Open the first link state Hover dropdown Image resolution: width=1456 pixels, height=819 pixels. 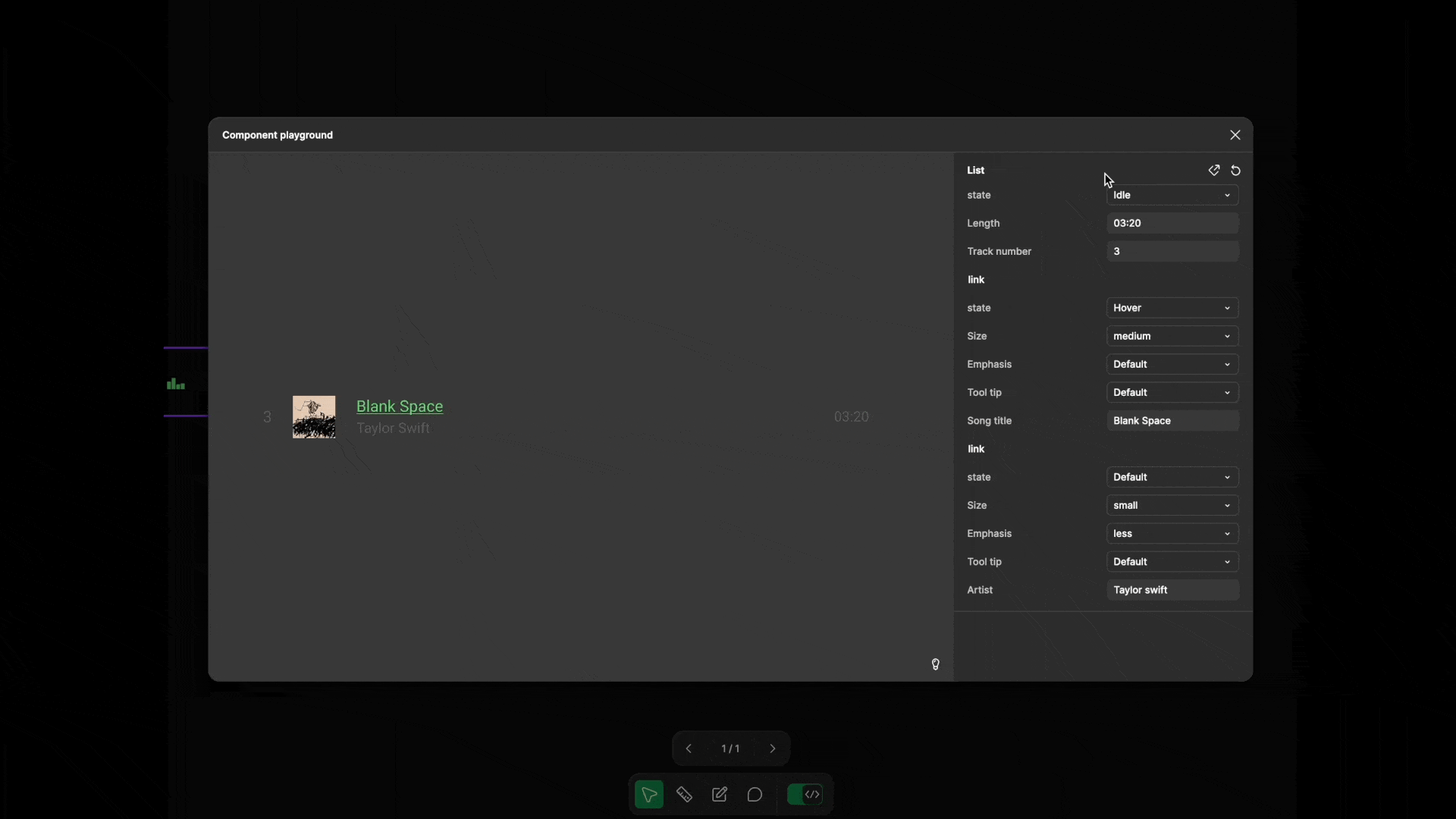pos(1172,308)
